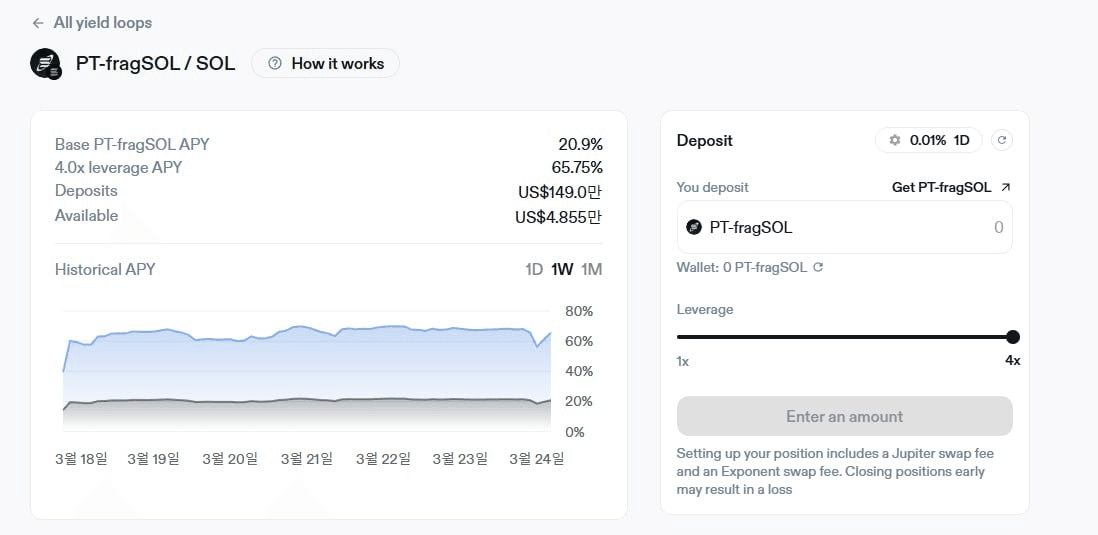Click the US$149.0만 deposits value

pos(559,192)
